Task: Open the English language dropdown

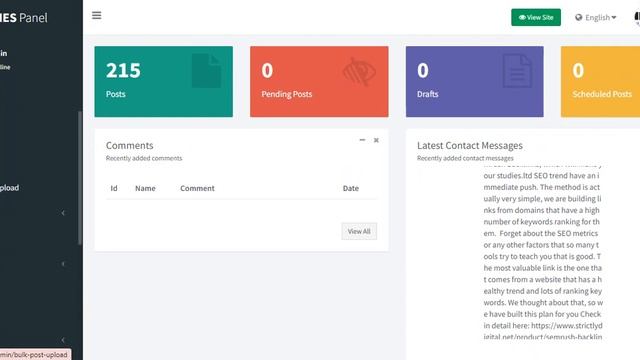Action: point(596,18)
